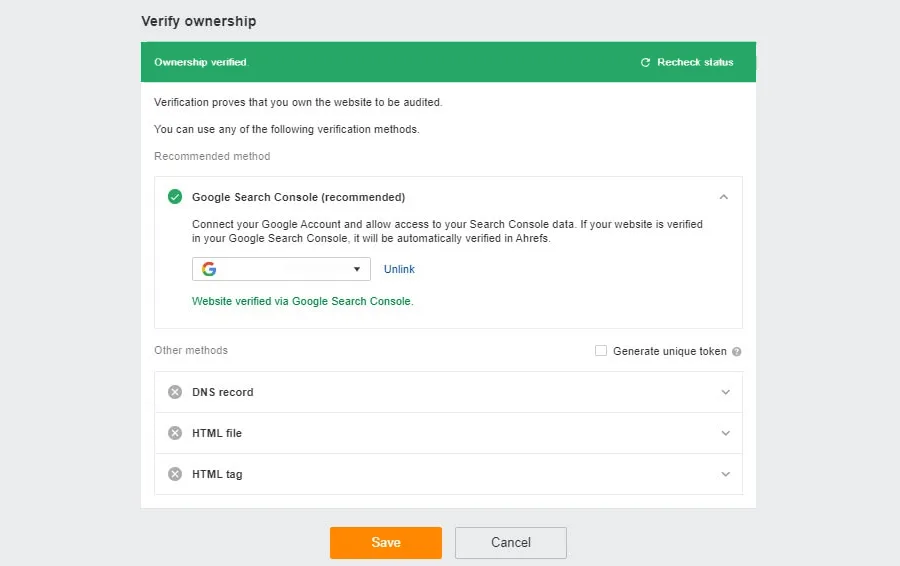900x566 pixels.
Task: Click the gray X icon next to HTML tag
Action: [175, 474]
